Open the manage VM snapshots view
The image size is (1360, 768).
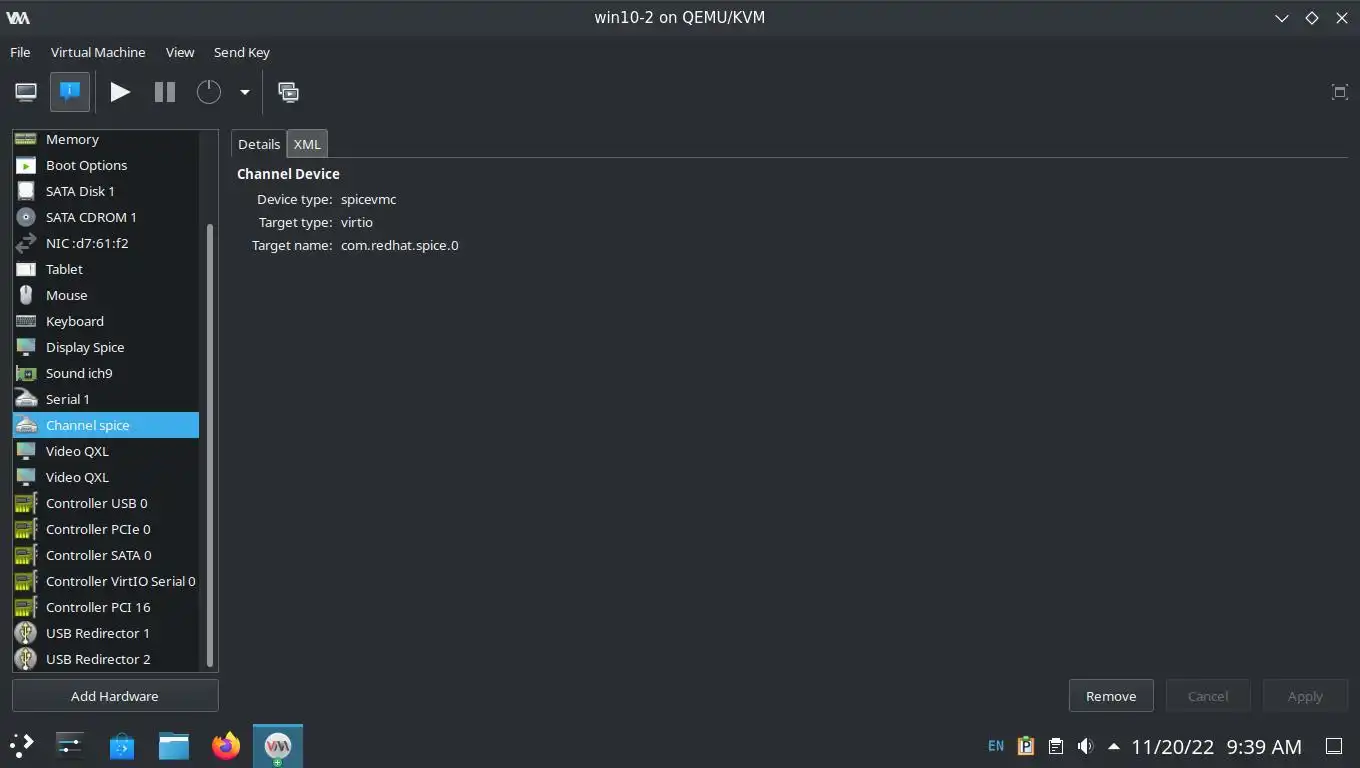pyautogui.click(x=288, y=92)
